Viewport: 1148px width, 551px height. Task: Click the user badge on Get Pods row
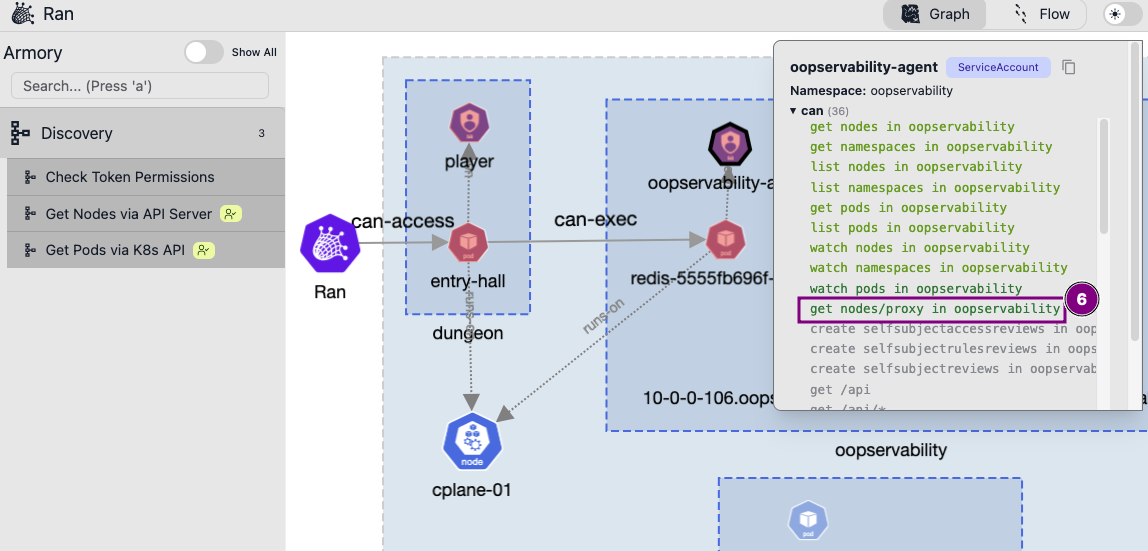pos(204,250)
